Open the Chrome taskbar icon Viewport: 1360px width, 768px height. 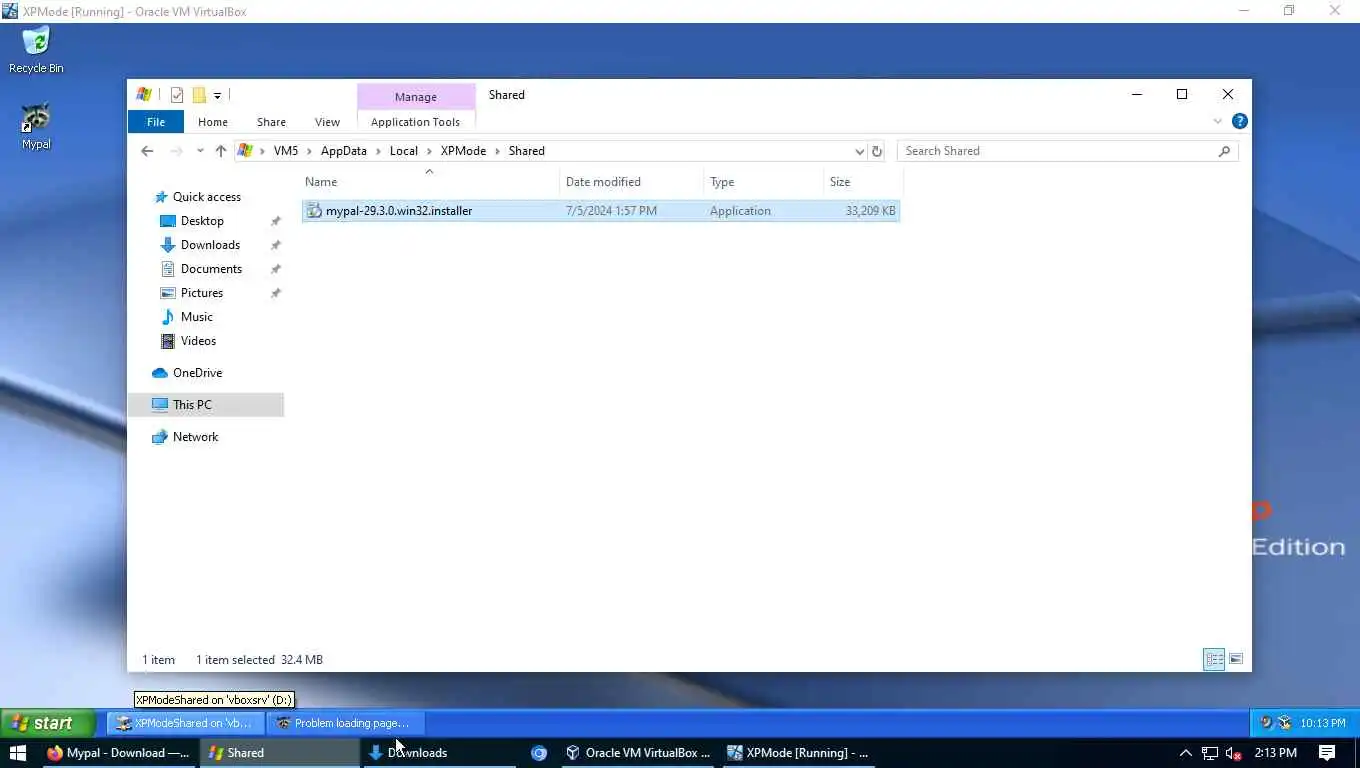click(539, 753)
